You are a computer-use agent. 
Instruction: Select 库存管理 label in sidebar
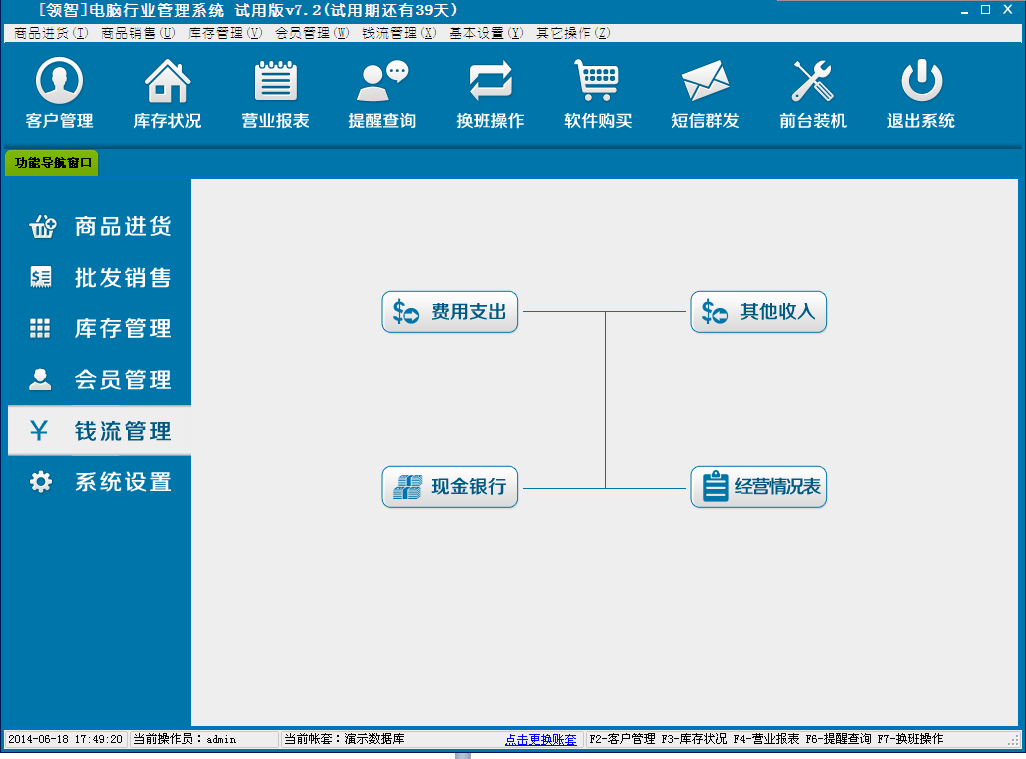pos(123,328)
